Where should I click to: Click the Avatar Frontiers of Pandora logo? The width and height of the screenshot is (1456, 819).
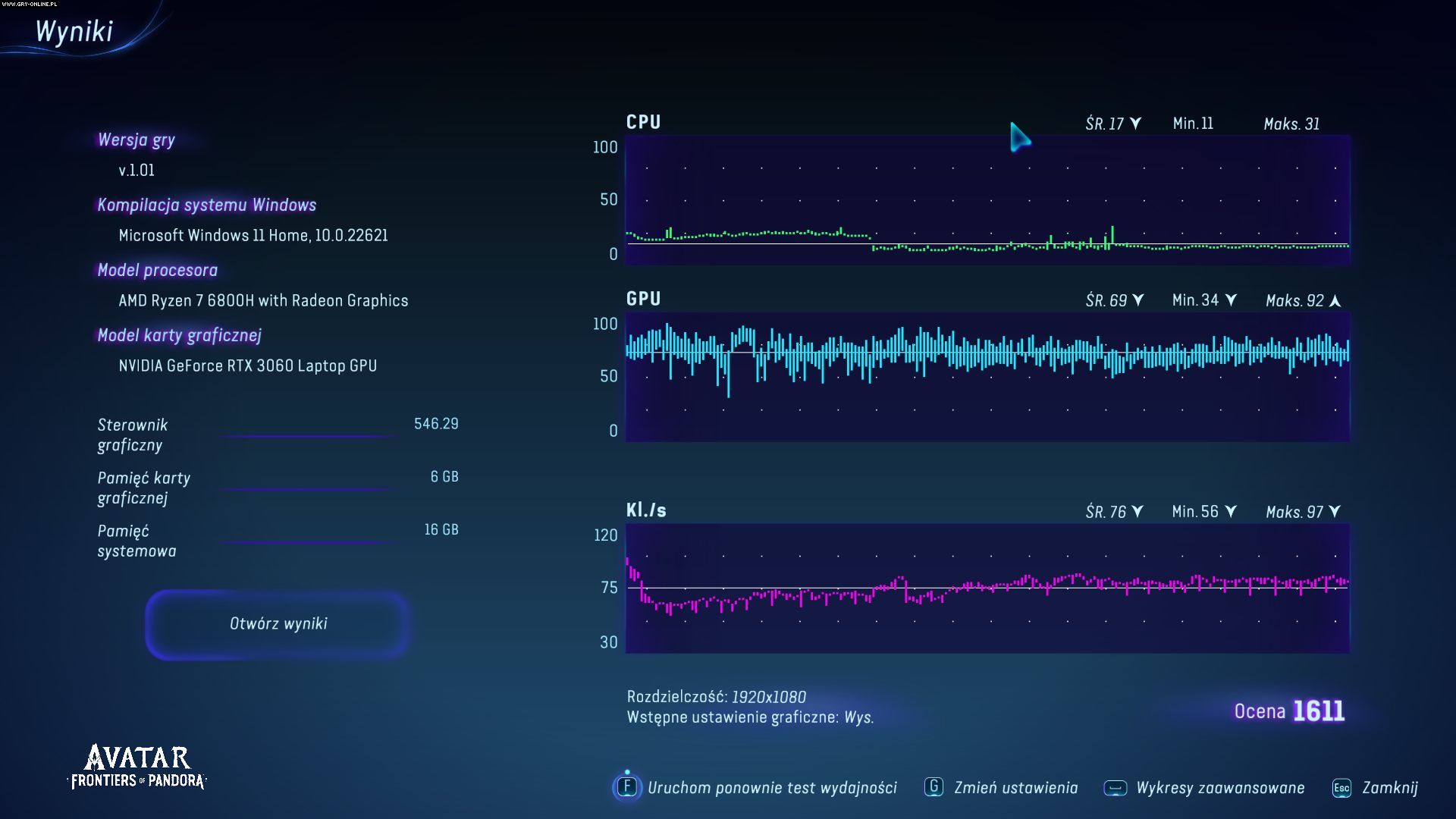point(137,767)
